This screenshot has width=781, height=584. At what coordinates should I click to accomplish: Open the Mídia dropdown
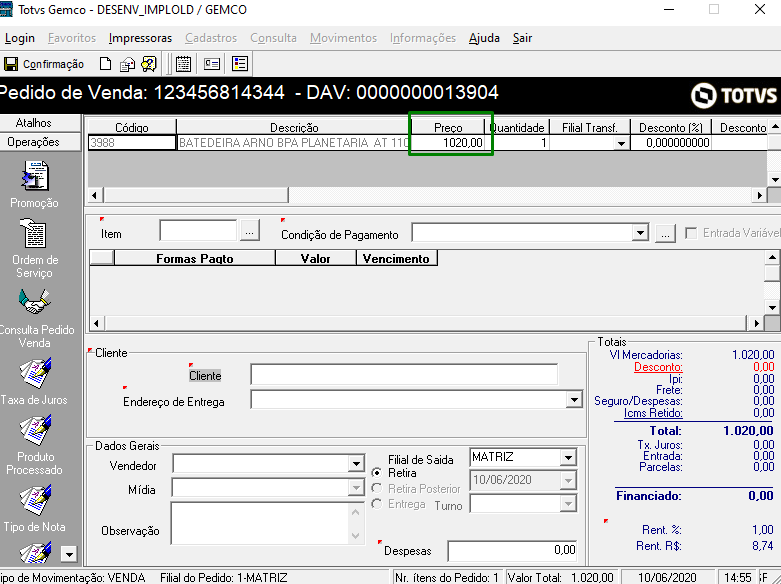(356, 487)
